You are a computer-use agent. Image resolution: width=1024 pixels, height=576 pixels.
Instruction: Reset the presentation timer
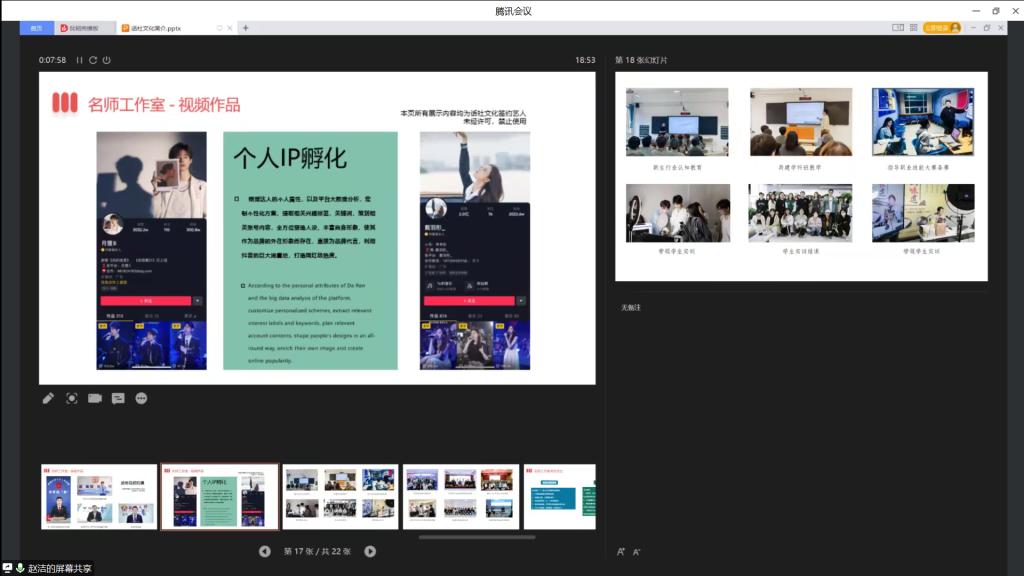[93, 60]
